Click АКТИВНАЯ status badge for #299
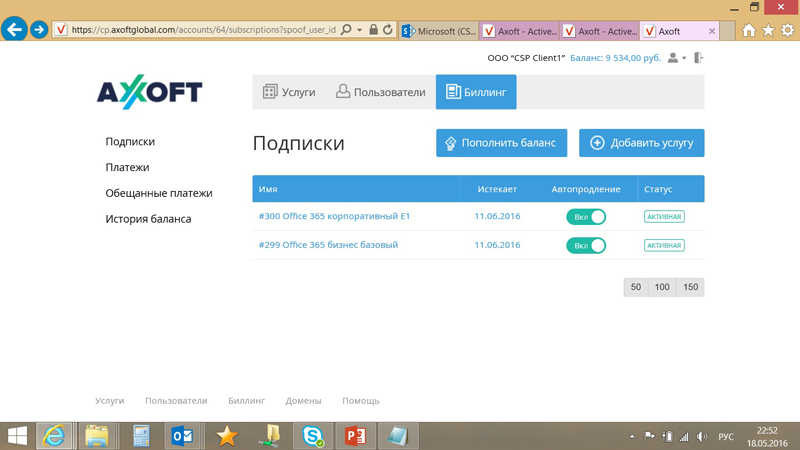Image resolution: width=800 pixels, height=450 pixels. coord(664,245)
